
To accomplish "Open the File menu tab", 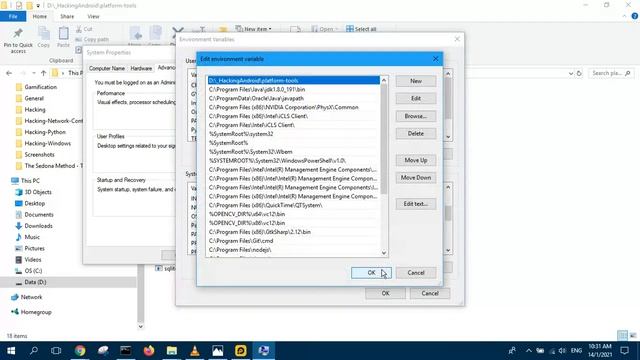I will pyautogui.click(x=13, y=16).
